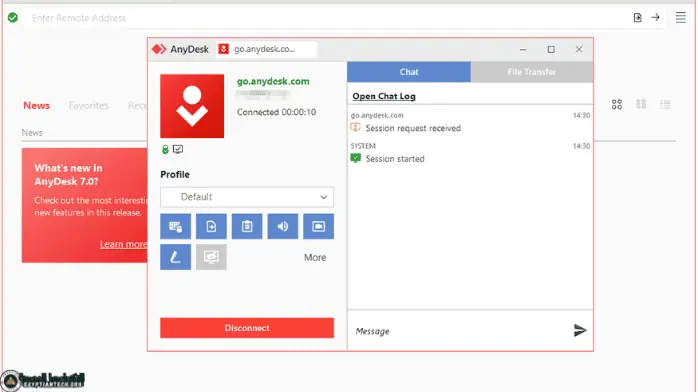Minimize the AnyDesk session window
Image resolution: width=698 pixels, height=392 pixels.
tap(523, 49)
